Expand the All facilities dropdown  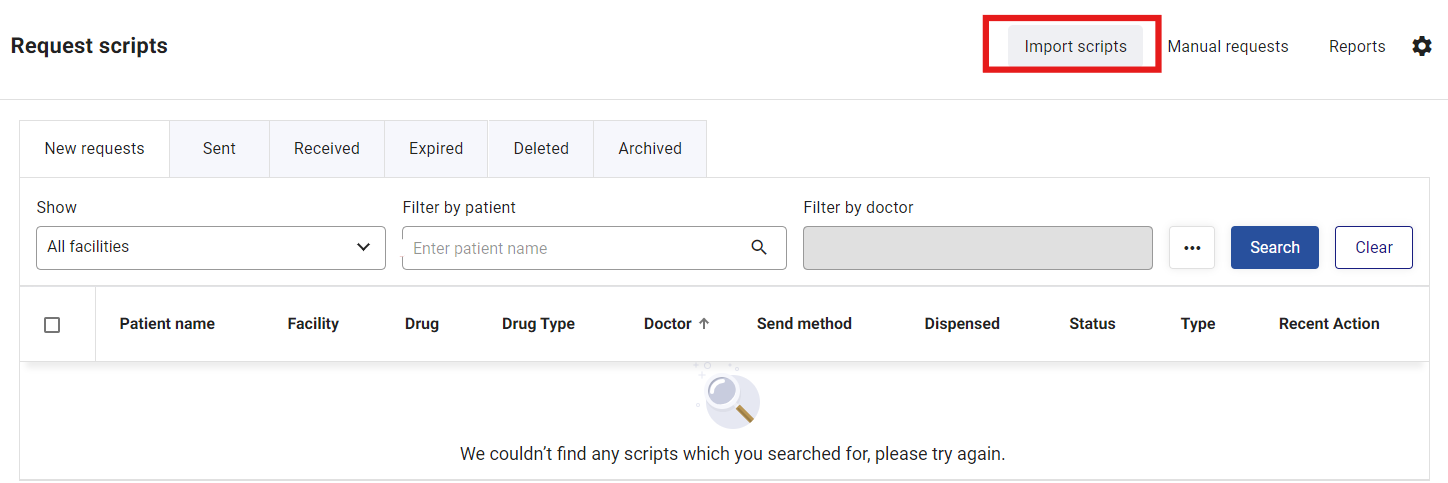[x=211, y=247]
